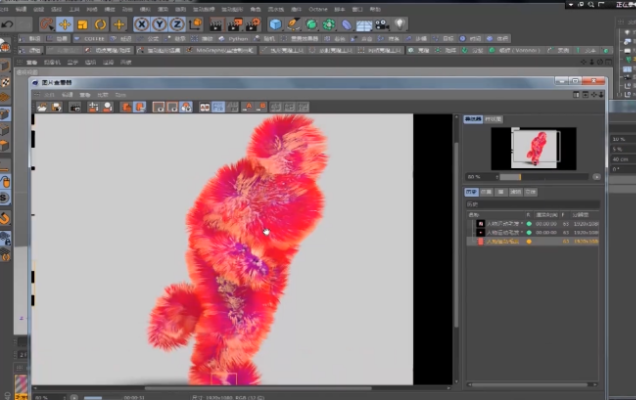Screen dimensions: 636x400
Task: Click the light bulb icon in toolbar
Action: click(x=400, y=24)
